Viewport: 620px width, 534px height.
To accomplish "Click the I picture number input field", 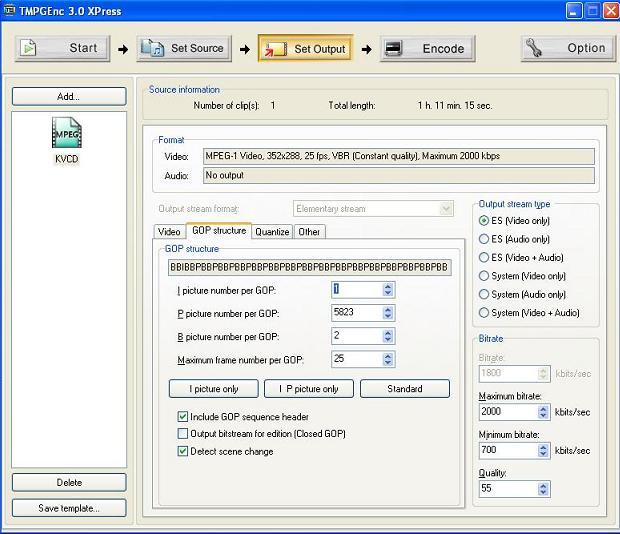I will pos(357,290).
